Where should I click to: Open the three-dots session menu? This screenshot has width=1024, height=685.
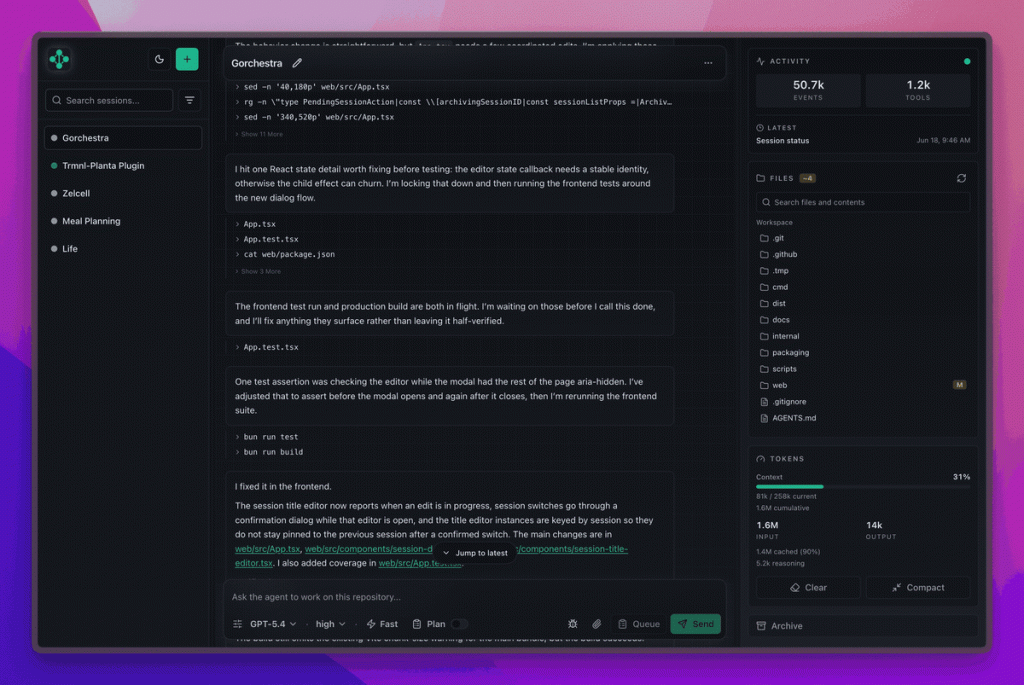click(x=708, y=63)
